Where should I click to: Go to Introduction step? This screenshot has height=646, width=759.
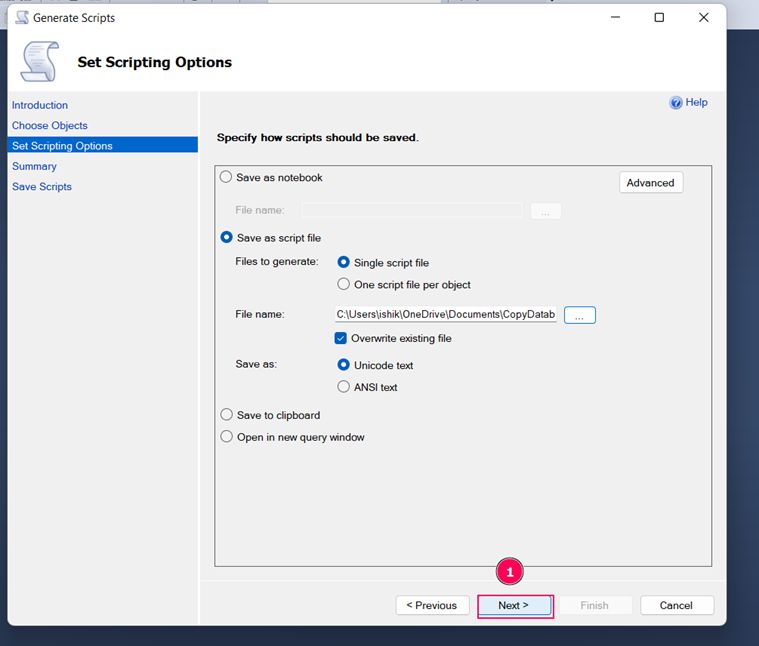point(40,105)
